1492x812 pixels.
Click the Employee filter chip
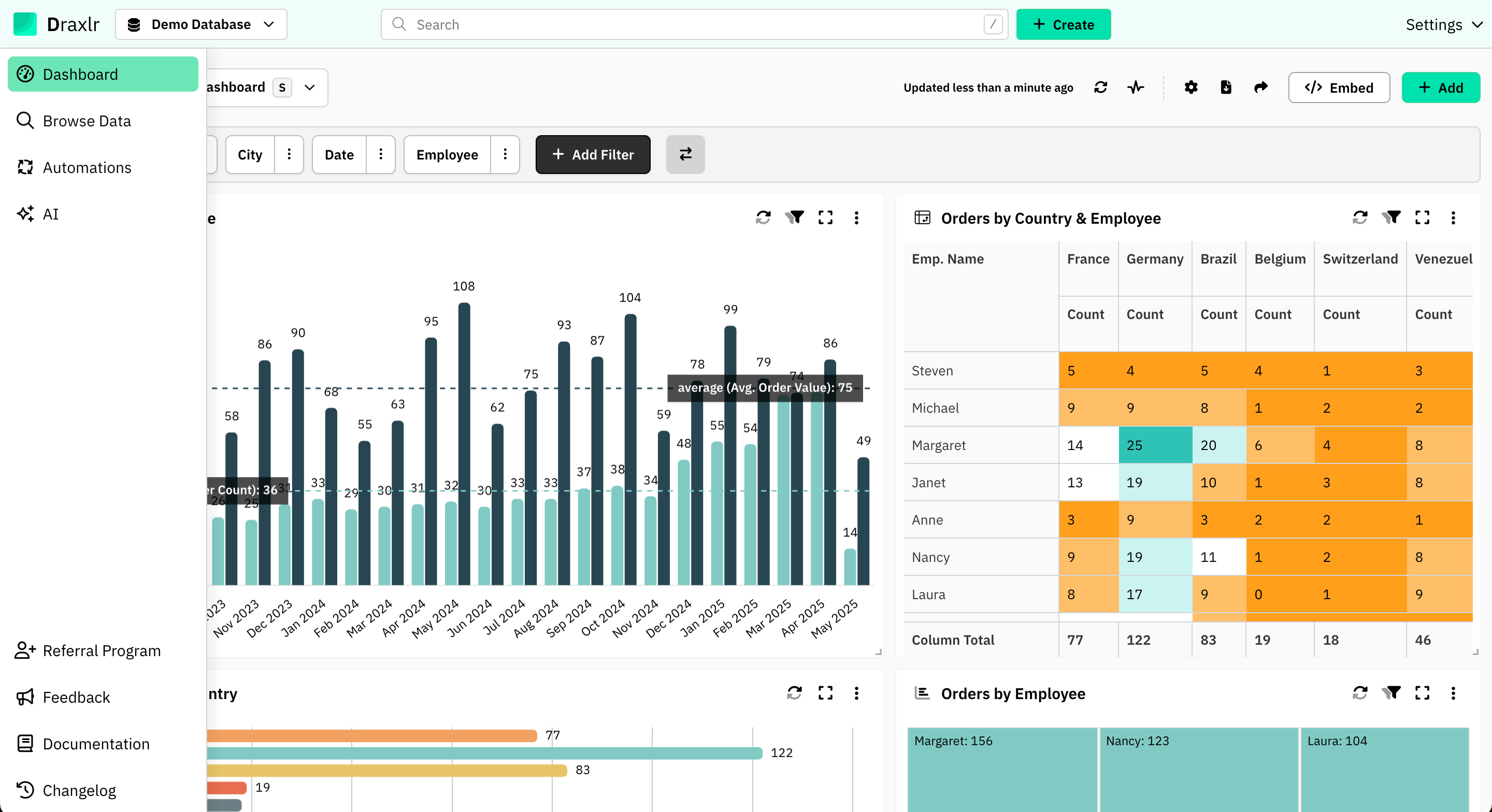447,154
